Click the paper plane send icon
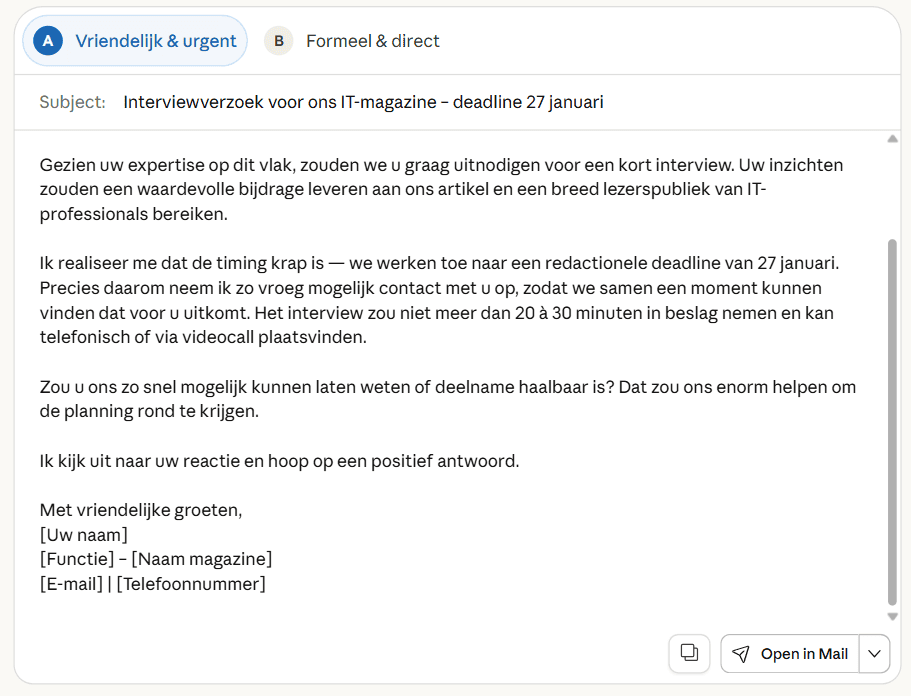 (741, 654)
